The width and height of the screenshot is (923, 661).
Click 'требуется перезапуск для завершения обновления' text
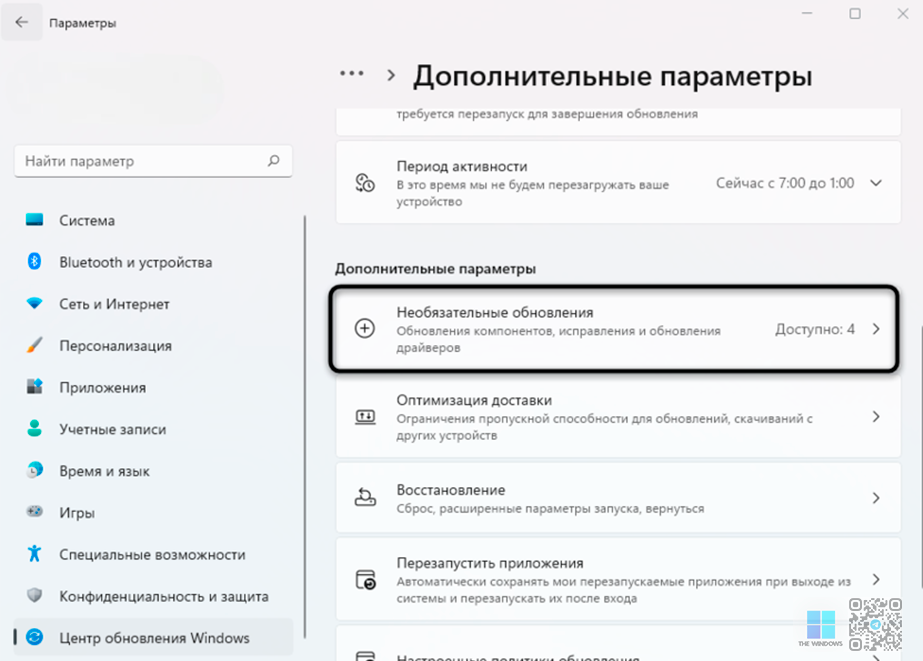tap(547, 114)
